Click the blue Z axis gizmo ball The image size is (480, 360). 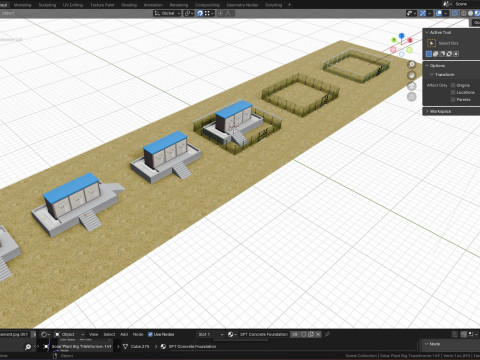tap(402, 36)
